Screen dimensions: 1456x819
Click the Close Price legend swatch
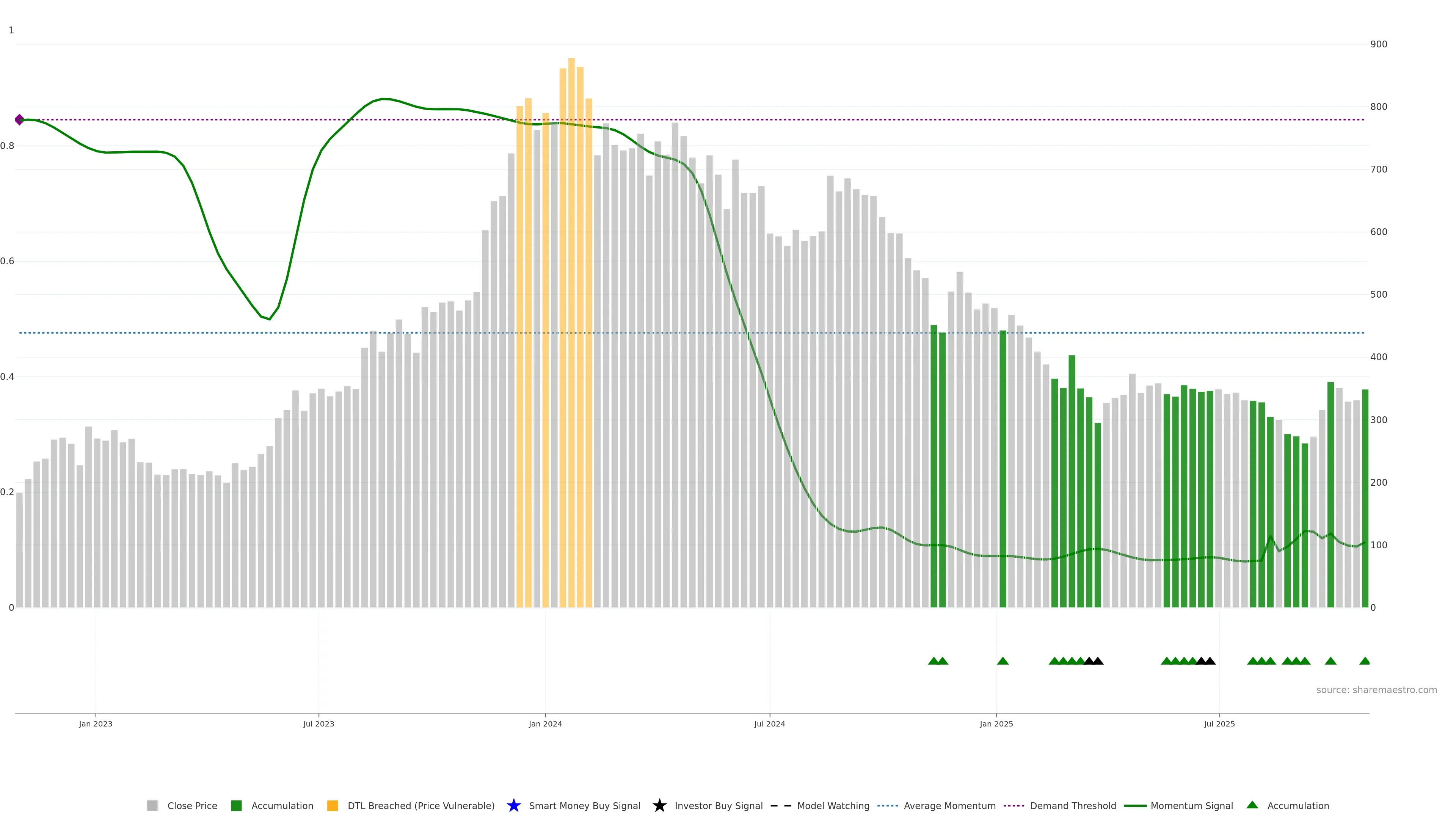click(152, 805)
